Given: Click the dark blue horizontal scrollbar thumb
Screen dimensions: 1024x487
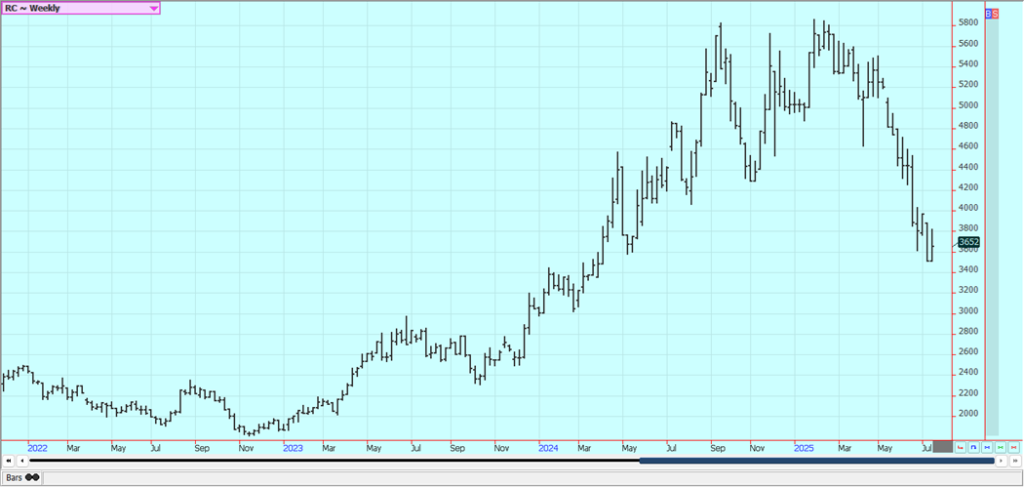Looking at the screenshot, I should click(x=816, y=461).
